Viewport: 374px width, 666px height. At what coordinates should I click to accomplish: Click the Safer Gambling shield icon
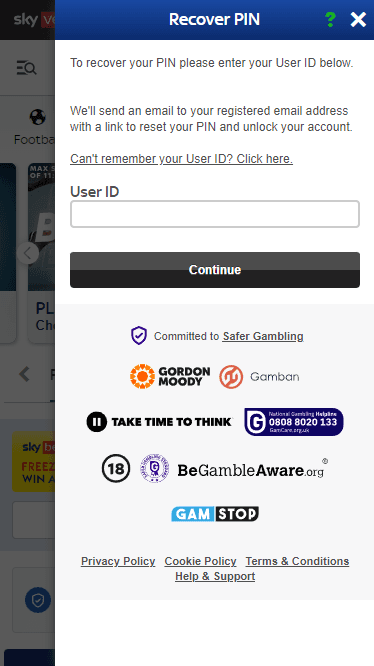coord(138,336)
